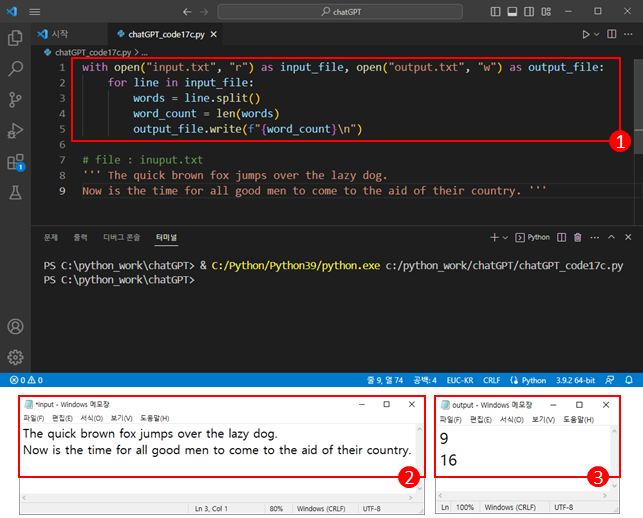The height and width of the screenshot is (518, 643).
Task: Open 서식(O) menu in output Notepad
Action: (x=511, y=419)
